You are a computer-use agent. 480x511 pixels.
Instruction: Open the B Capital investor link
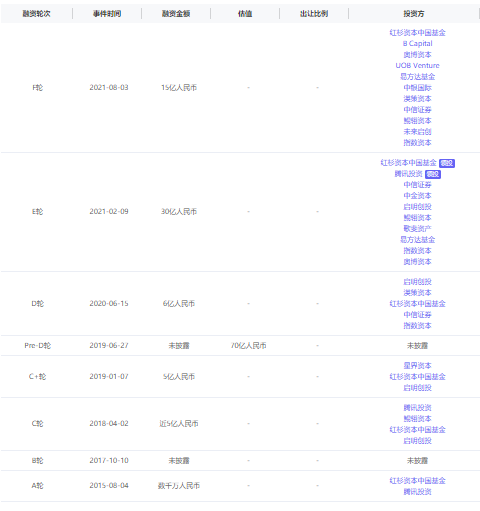click(417, 44)
